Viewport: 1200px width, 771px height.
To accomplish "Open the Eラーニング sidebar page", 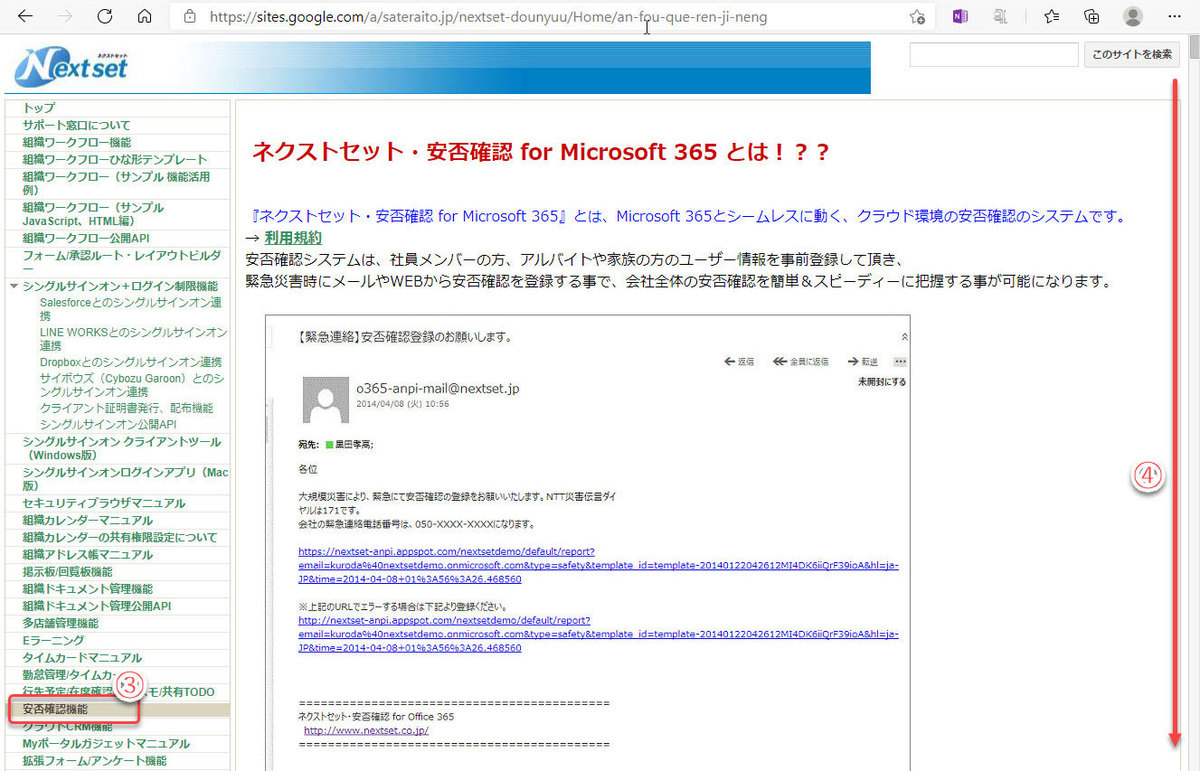I will pos(53,640).
